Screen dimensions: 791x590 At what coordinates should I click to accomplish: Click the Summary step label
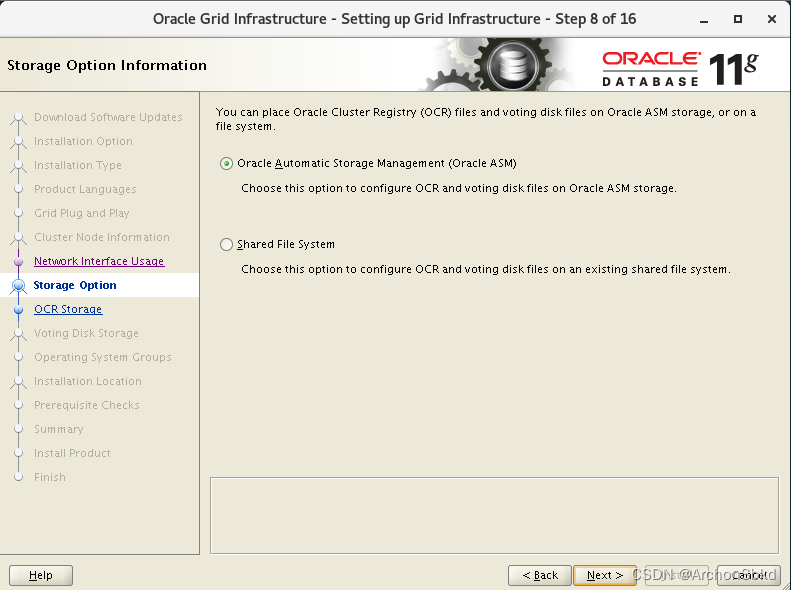[59, 429]
